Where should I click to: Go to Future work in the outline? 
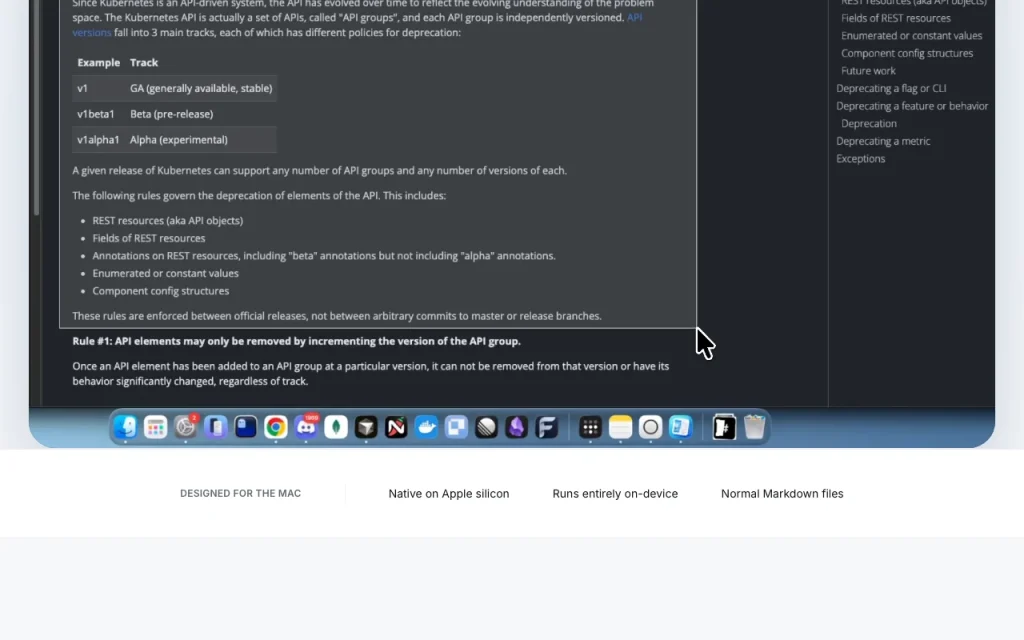tap(868, 71)
